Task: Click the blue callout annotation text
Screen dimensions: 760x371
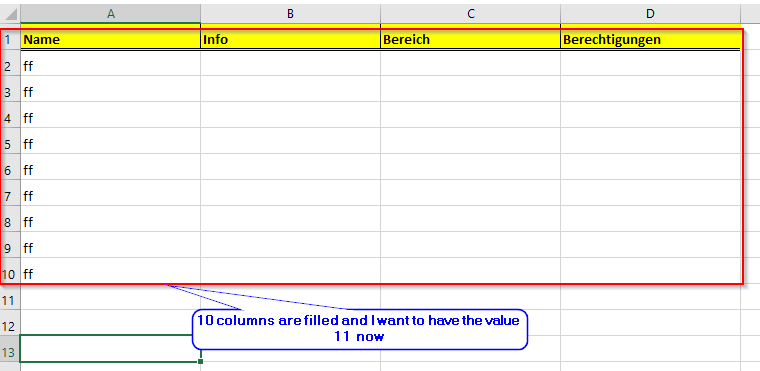Action: [359, 328]
